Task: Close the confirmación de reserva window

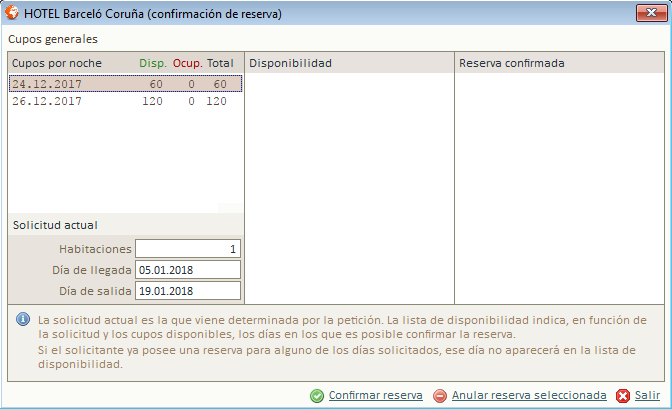Action: [651, 13]
